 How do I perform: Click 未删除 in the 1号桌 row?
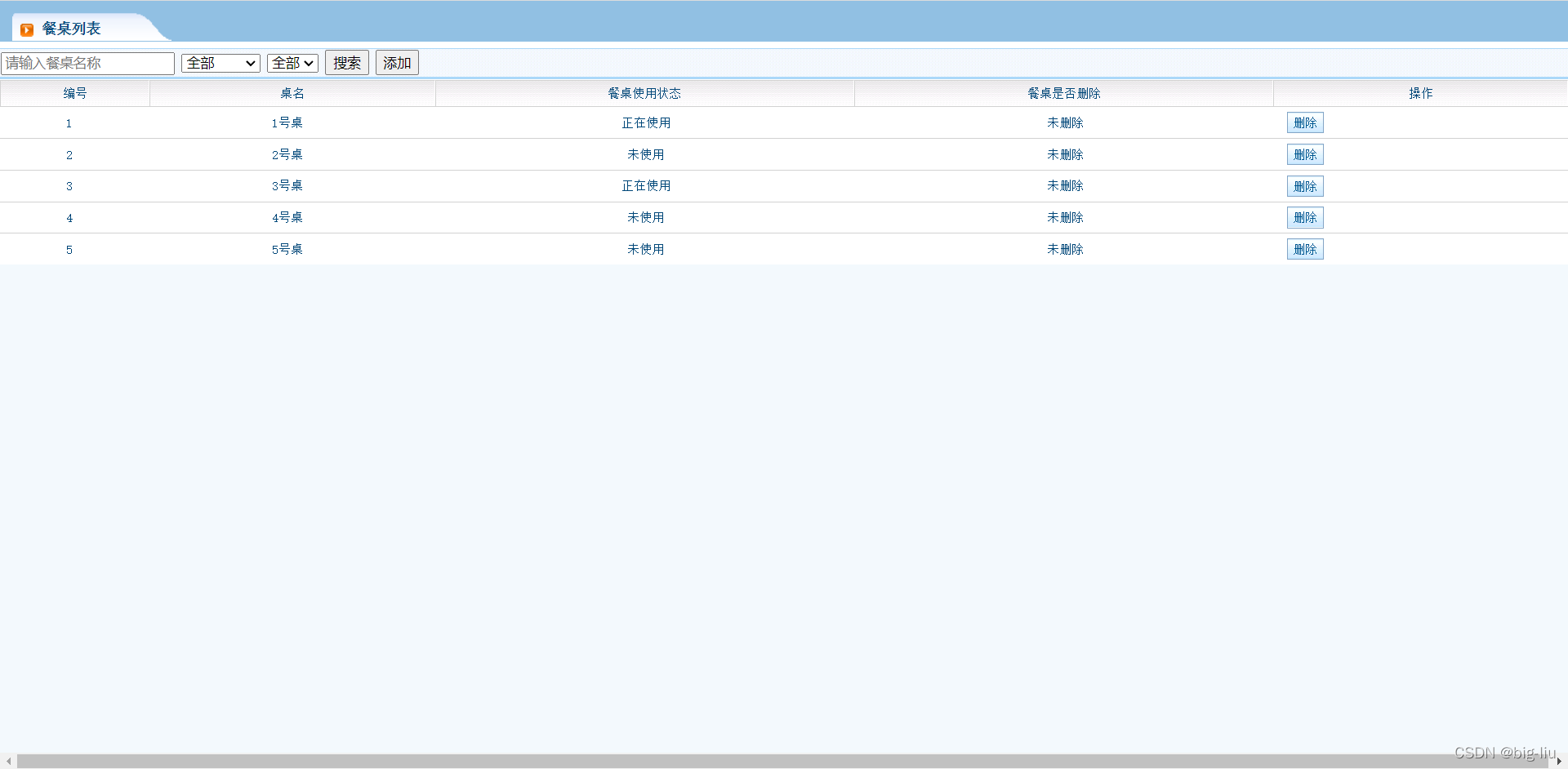1065,122
